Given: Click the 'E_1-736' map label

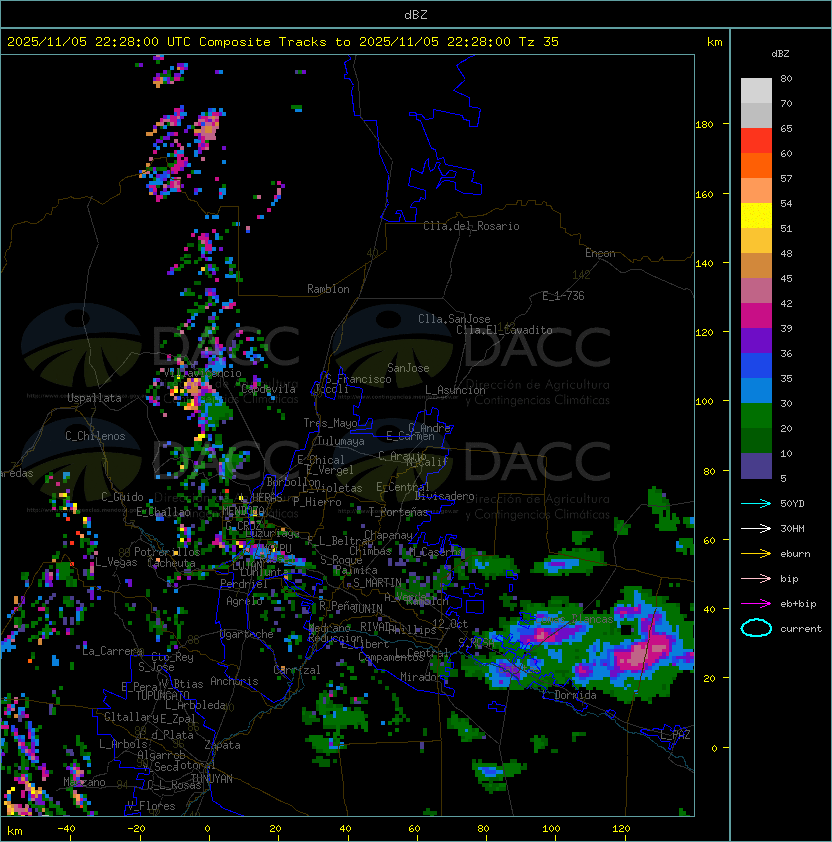Looking at the screenshot, I should click(x=563, y=296).
